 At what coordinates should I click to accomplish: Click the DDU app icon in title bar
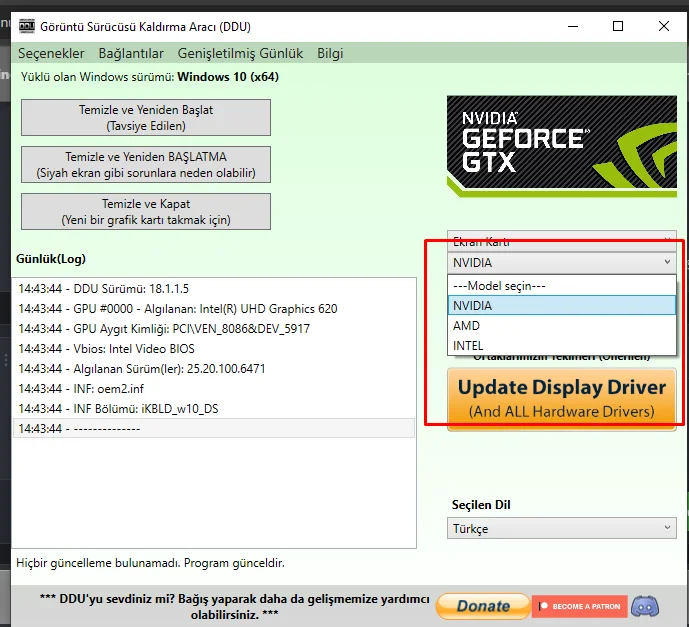[x=27, y=26]
